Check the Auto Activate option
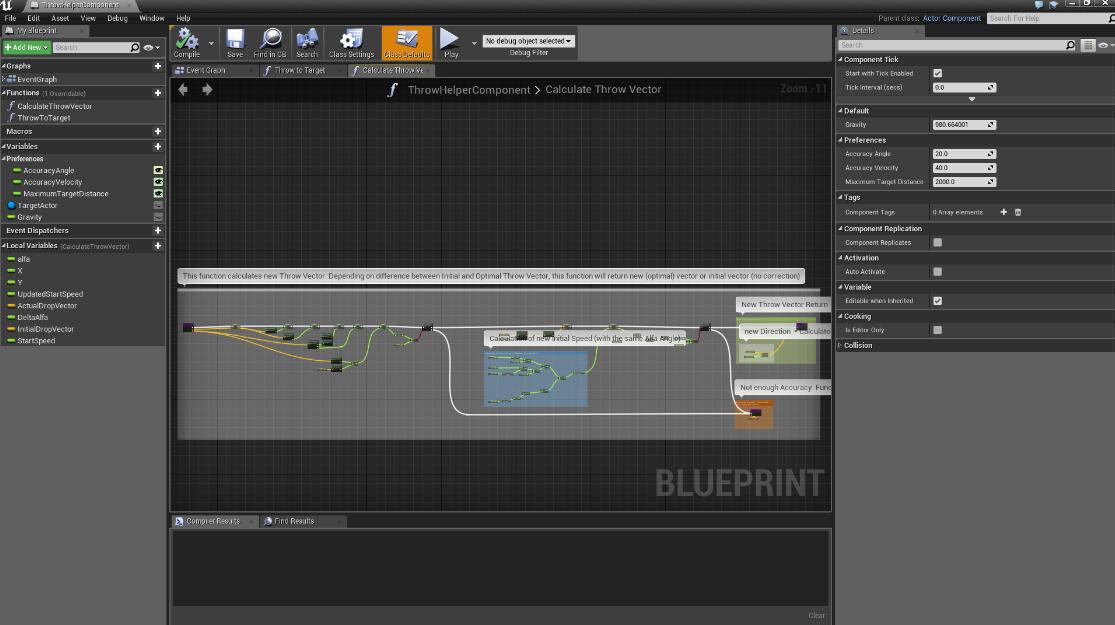This screenshot has width=1115, height=625. click(937, 271)
